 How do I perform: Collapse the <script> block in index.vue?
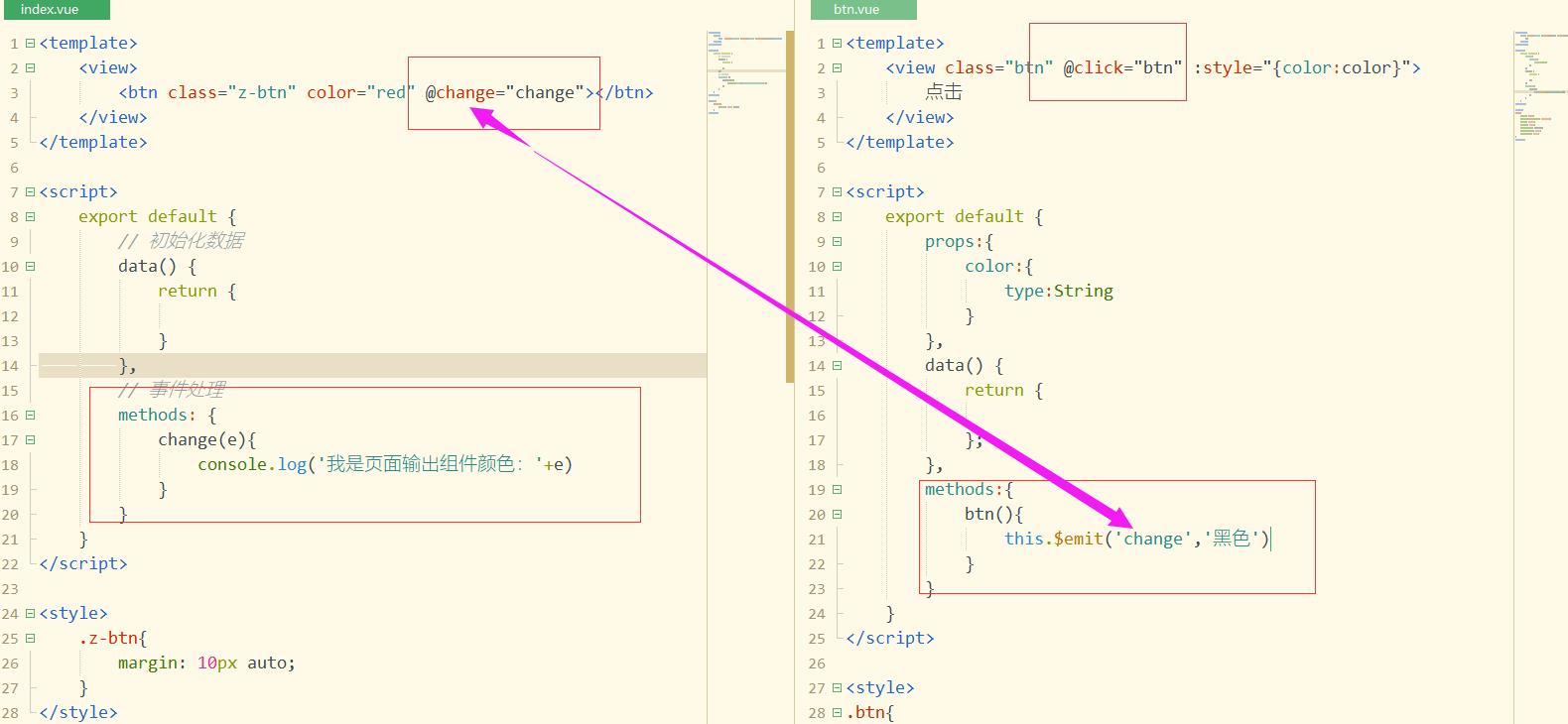tap(30, 192)
